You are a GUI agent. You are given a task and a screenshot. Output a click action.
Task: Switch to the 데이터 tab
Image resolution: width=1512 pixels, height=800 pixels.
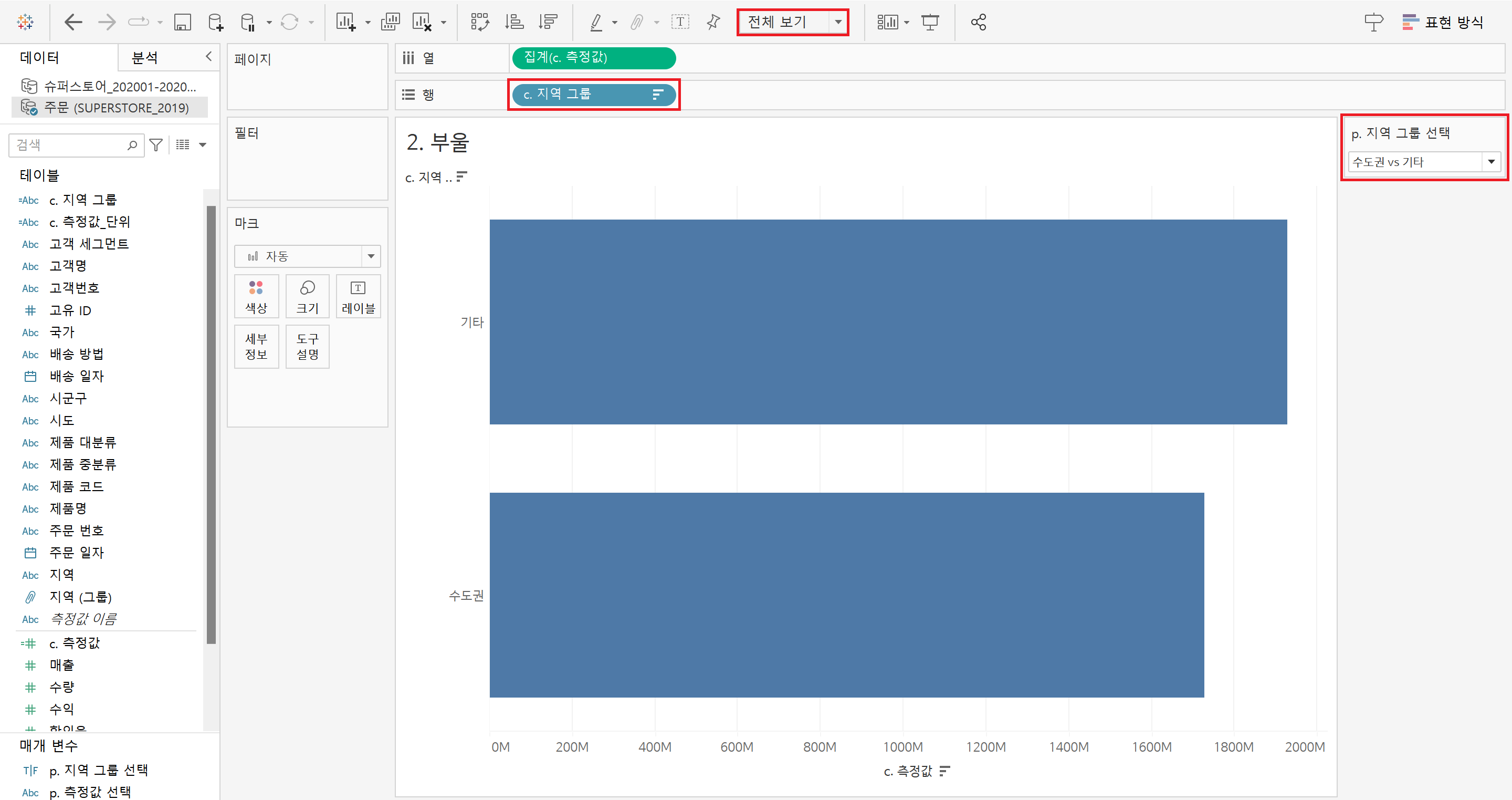coord(39,58)
